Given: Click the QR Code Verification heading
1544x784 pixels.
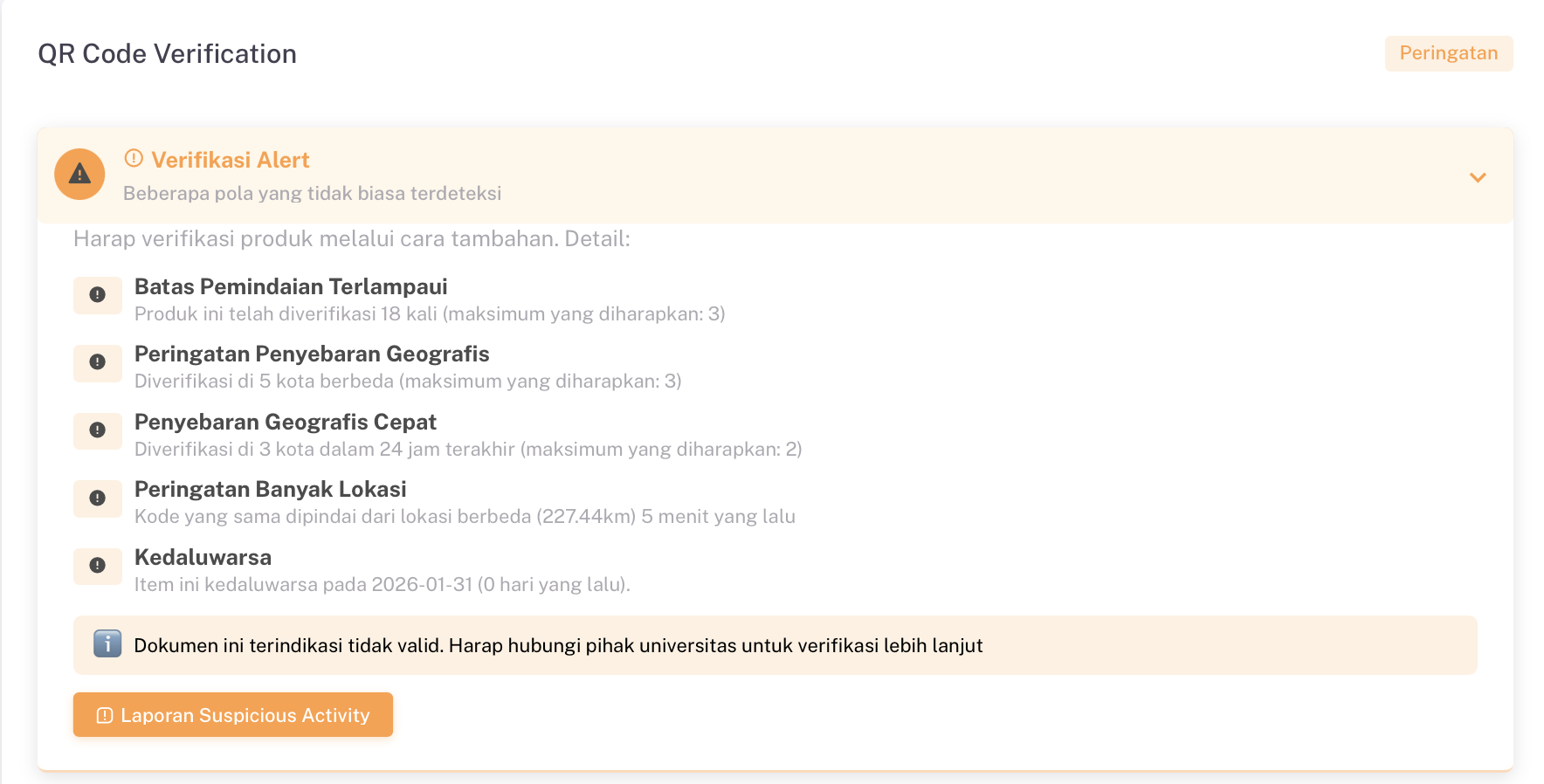Looking at the screenshot, I should pos(168,54).
